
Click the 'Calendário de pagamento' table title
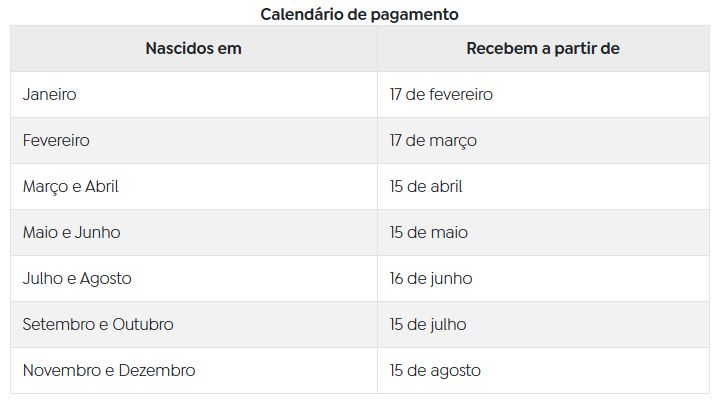[360, 14]
